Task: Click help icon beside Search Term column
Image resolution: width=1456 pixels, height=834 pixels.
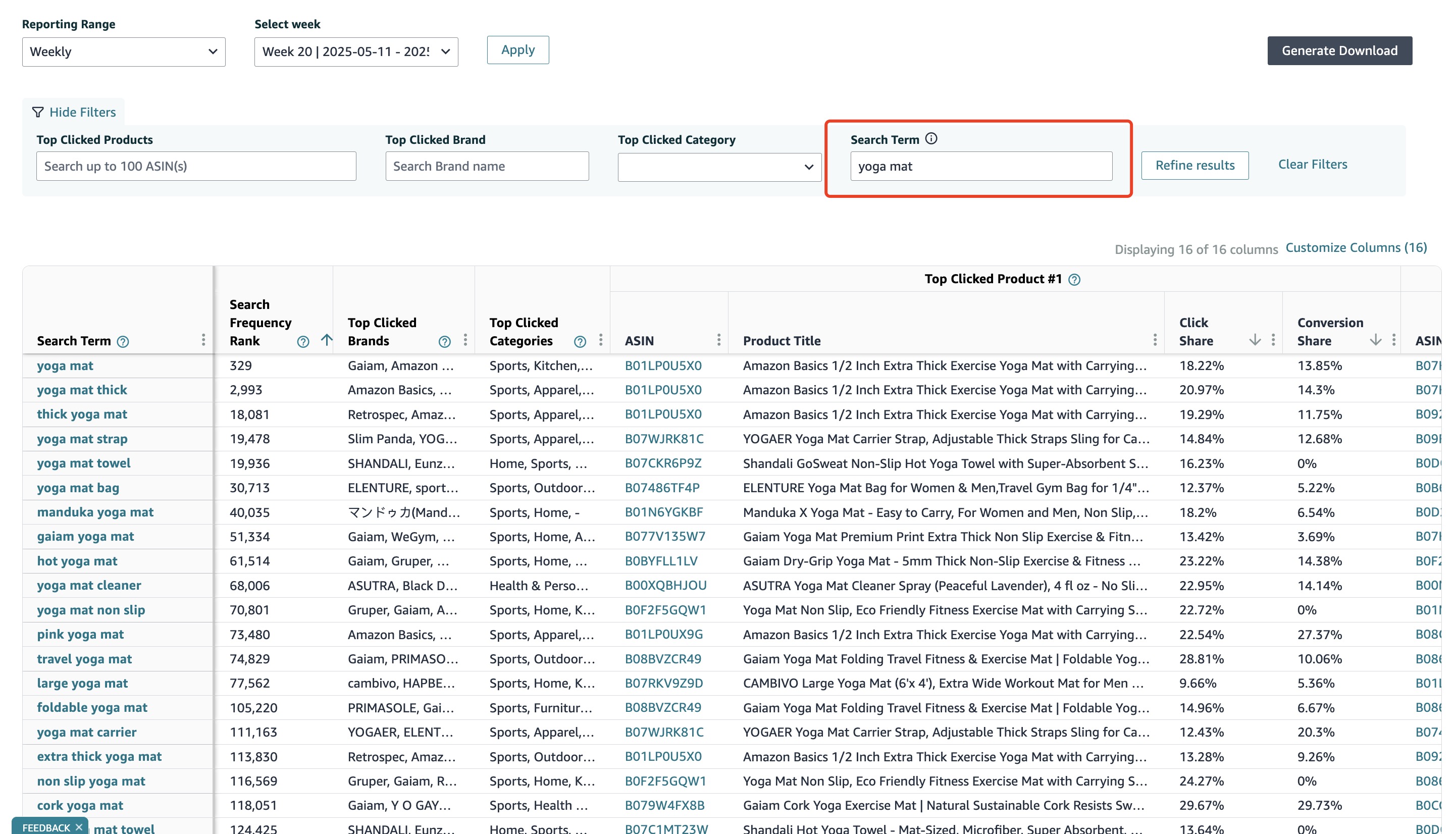Action: 123,342
